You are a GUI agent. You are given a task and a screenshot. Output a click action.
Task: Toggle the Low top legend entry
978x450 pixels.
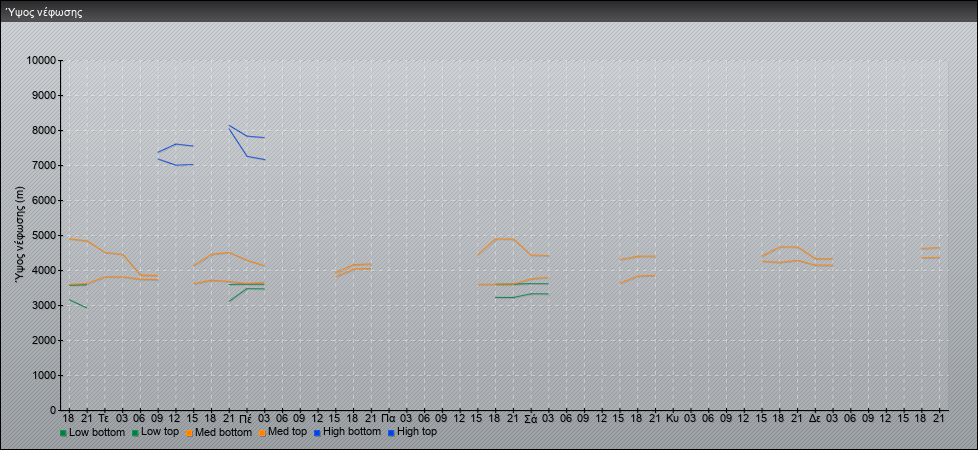pyautogui.click(x=155, y=432)
